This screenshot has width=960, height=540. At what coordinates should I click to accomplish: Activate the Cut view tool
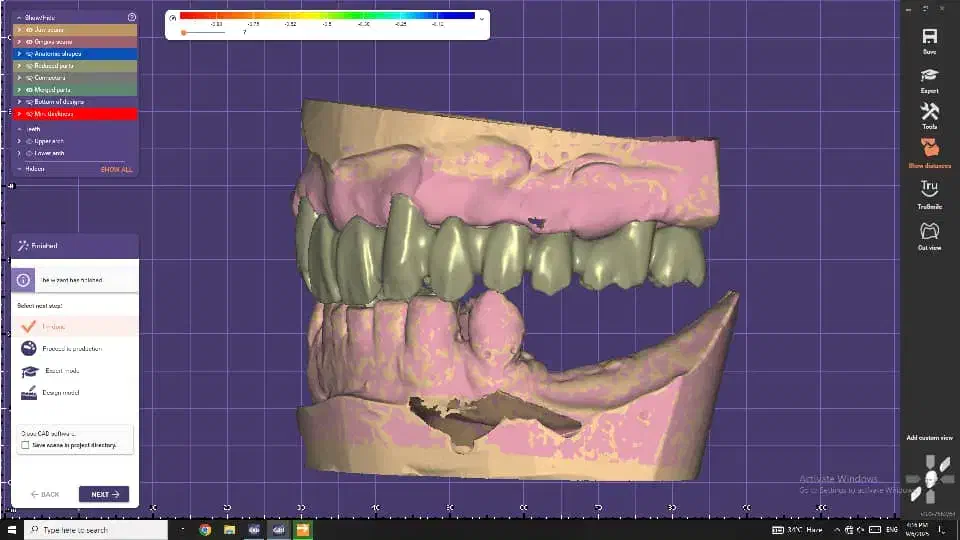coord(929,231)
